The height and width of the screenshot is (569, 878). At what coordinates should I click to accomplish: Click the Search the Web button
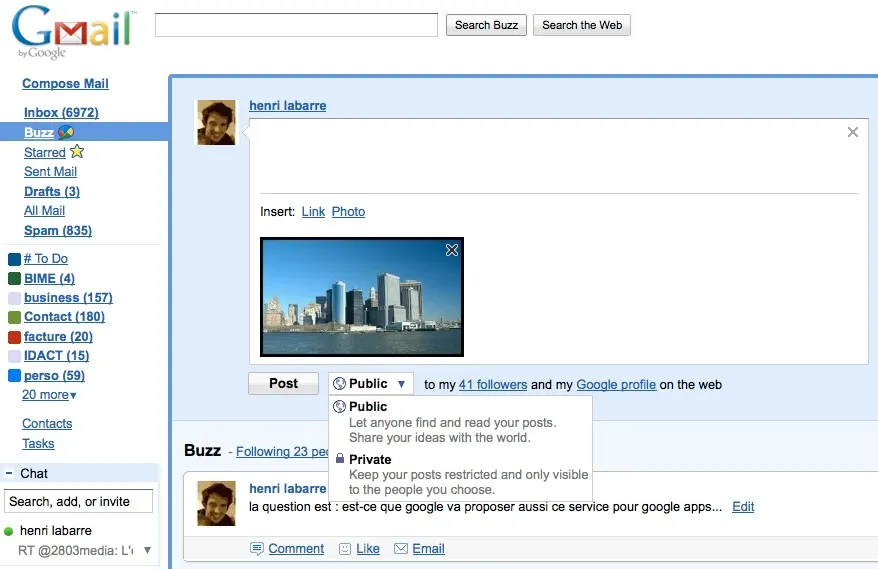[x=582, y=25]
